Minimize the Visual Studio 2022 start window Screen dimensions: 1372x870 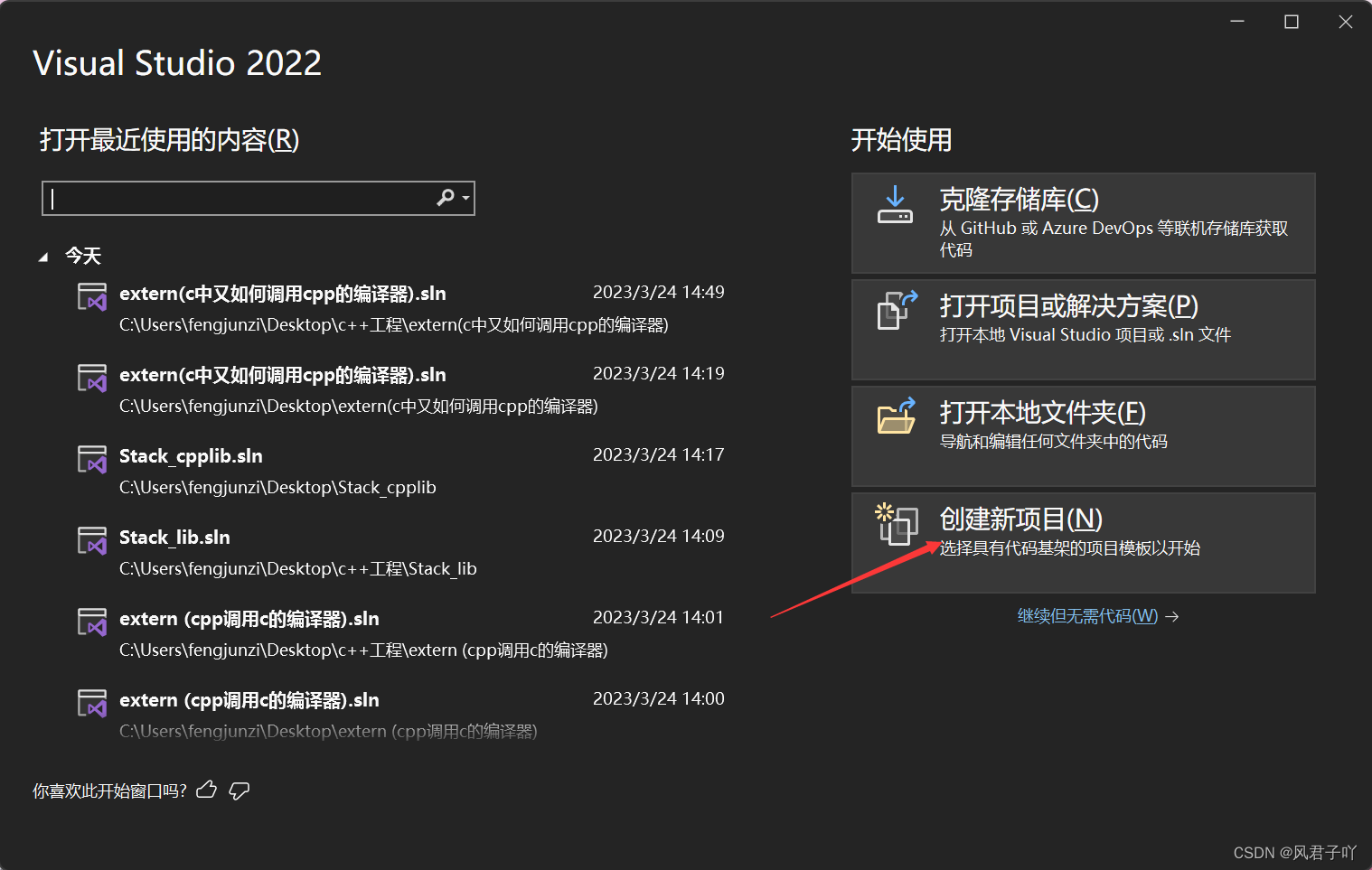click(x=1237, y=22)
